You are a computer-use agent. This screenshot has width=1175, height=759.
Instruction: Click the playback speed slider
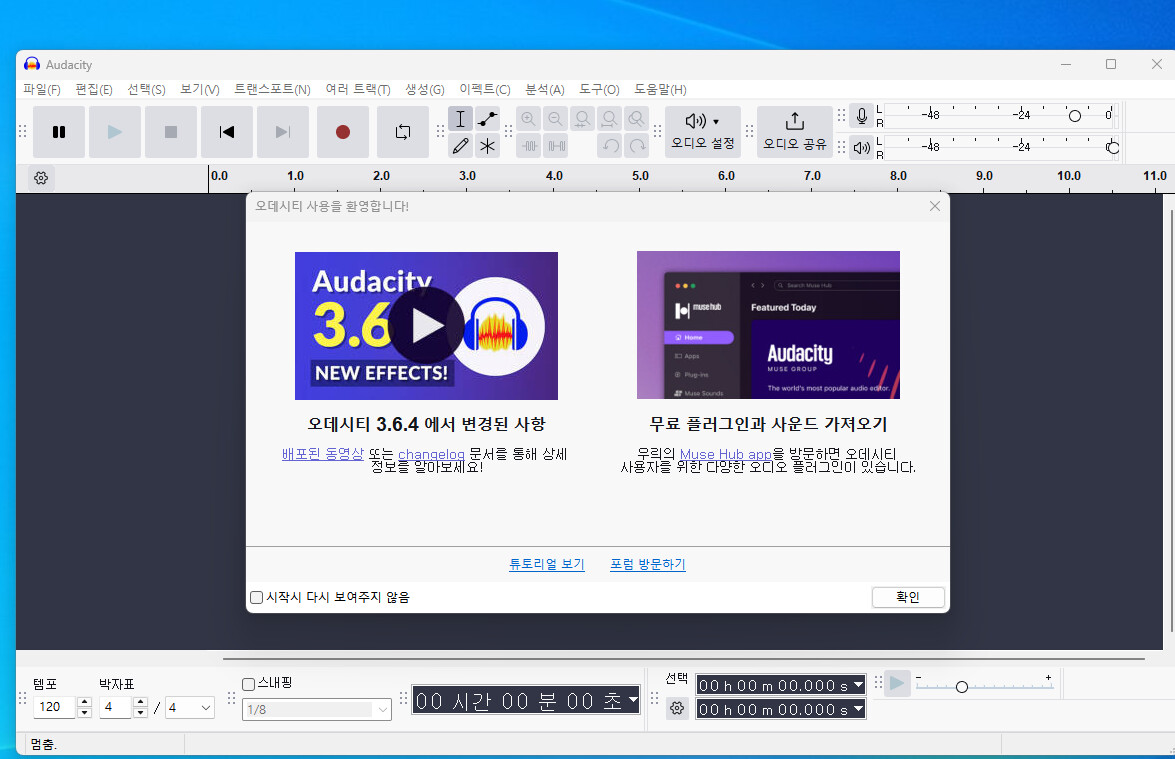tap(961, 687)
